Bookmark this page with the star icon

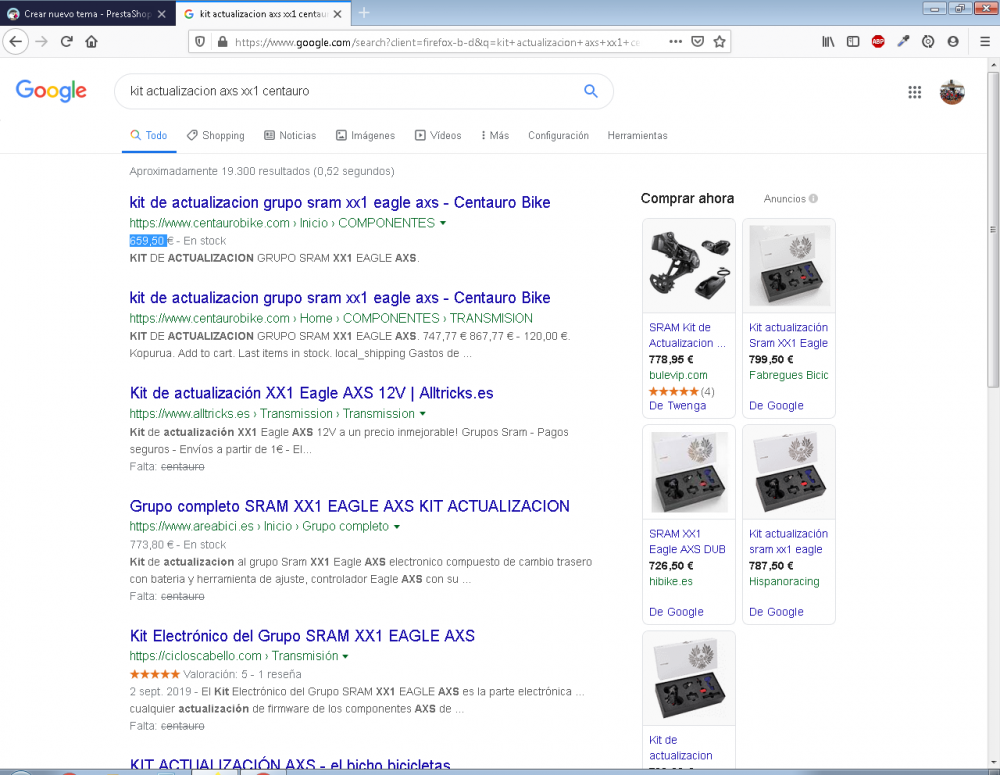(719, 41)
